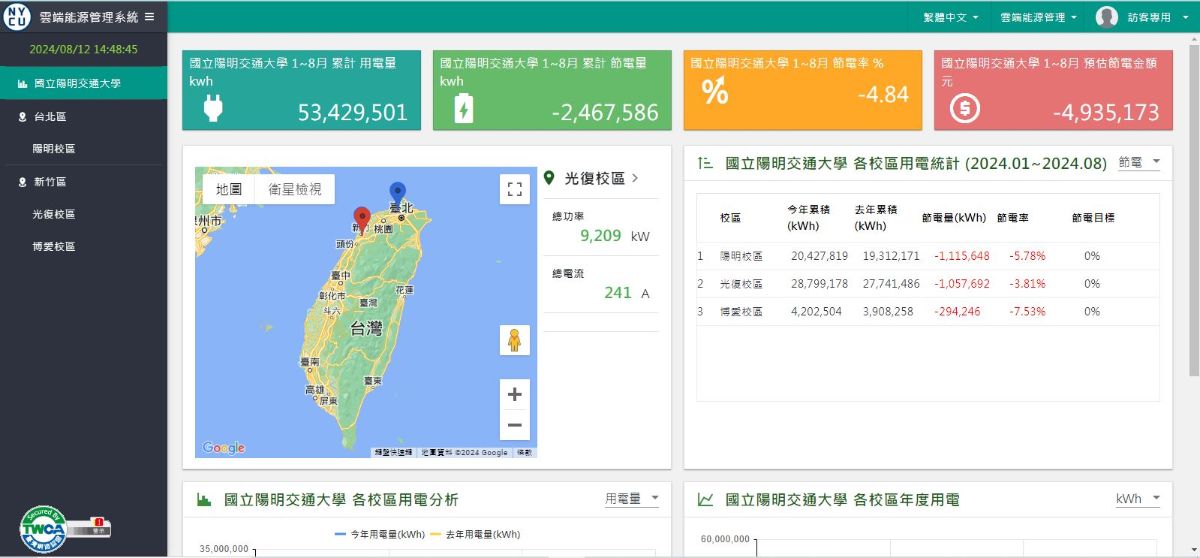Toggle fullscreen view on the map

pos(514,189)
